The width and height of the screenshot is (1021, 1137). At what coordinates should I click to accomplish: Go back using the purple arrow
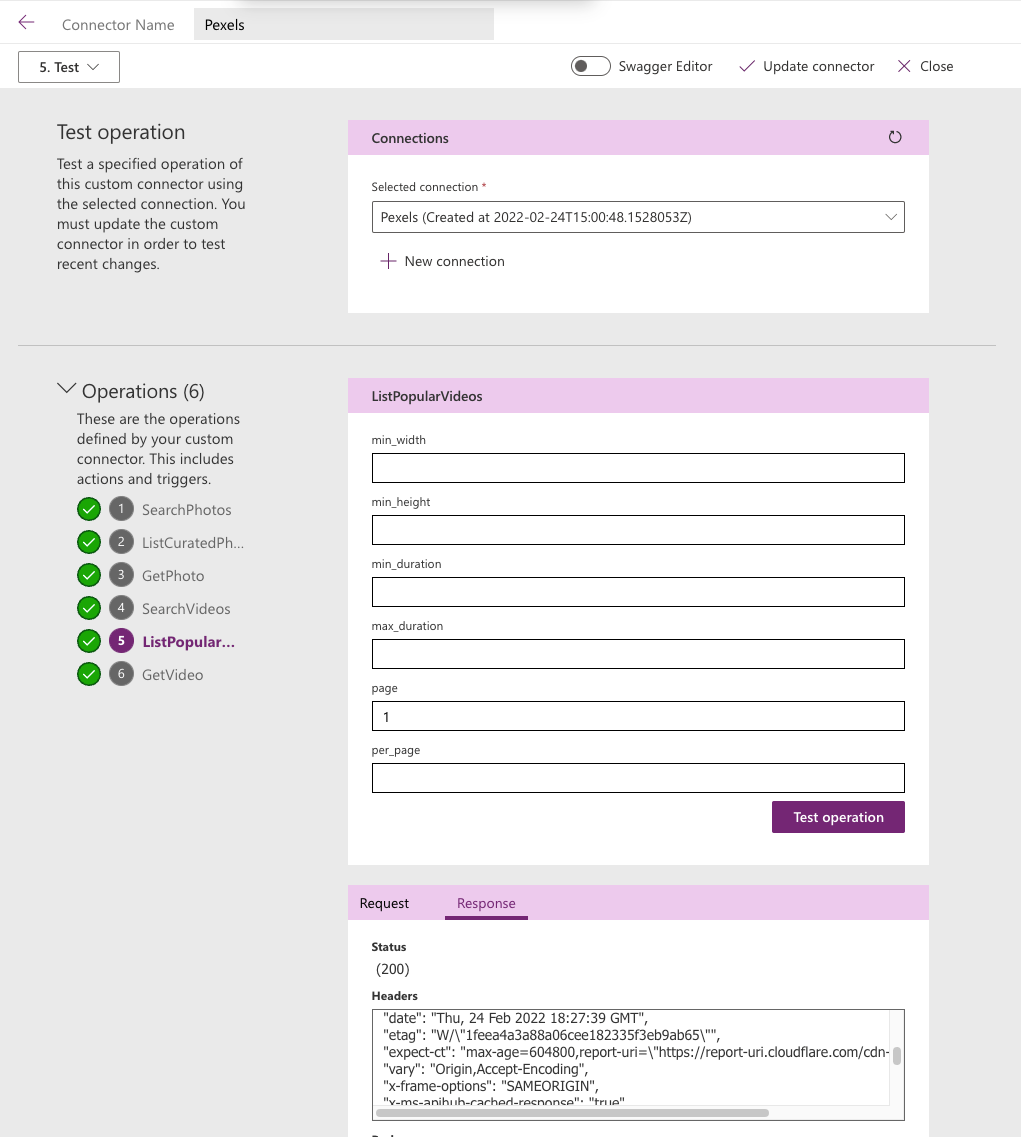tap(26, 22)
